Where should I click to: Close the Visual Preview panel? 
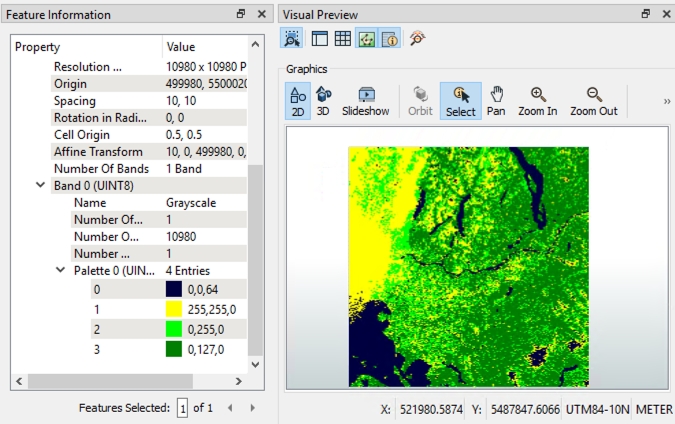[666, 14]
